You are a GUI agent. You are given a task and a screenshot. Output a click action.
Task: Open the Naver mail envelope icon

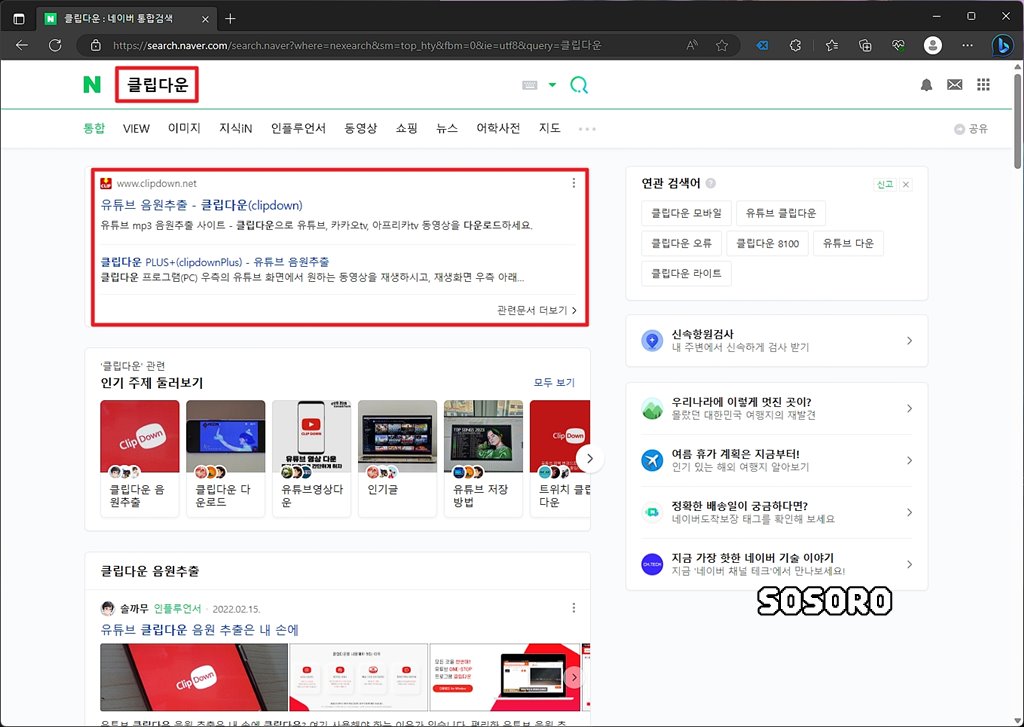955,85
